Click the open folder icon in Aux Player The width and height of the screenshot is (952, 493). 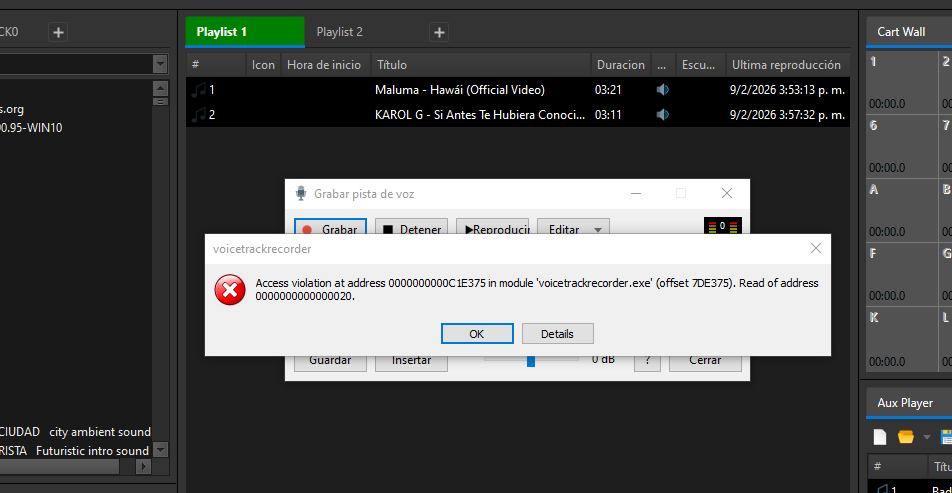point(906,437)
